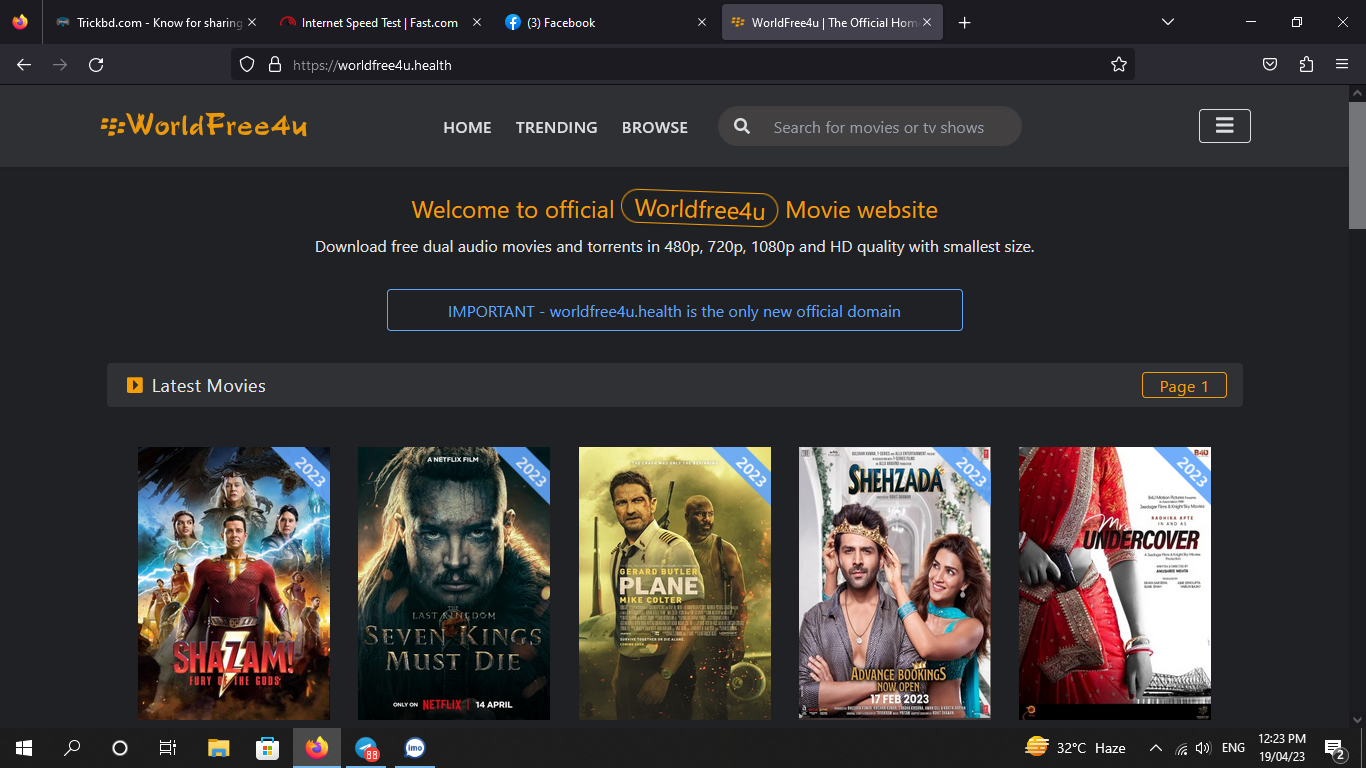Click the Firefox View icon in tab bar
Screen dimensions: 1366x768
tap(20, 22)
